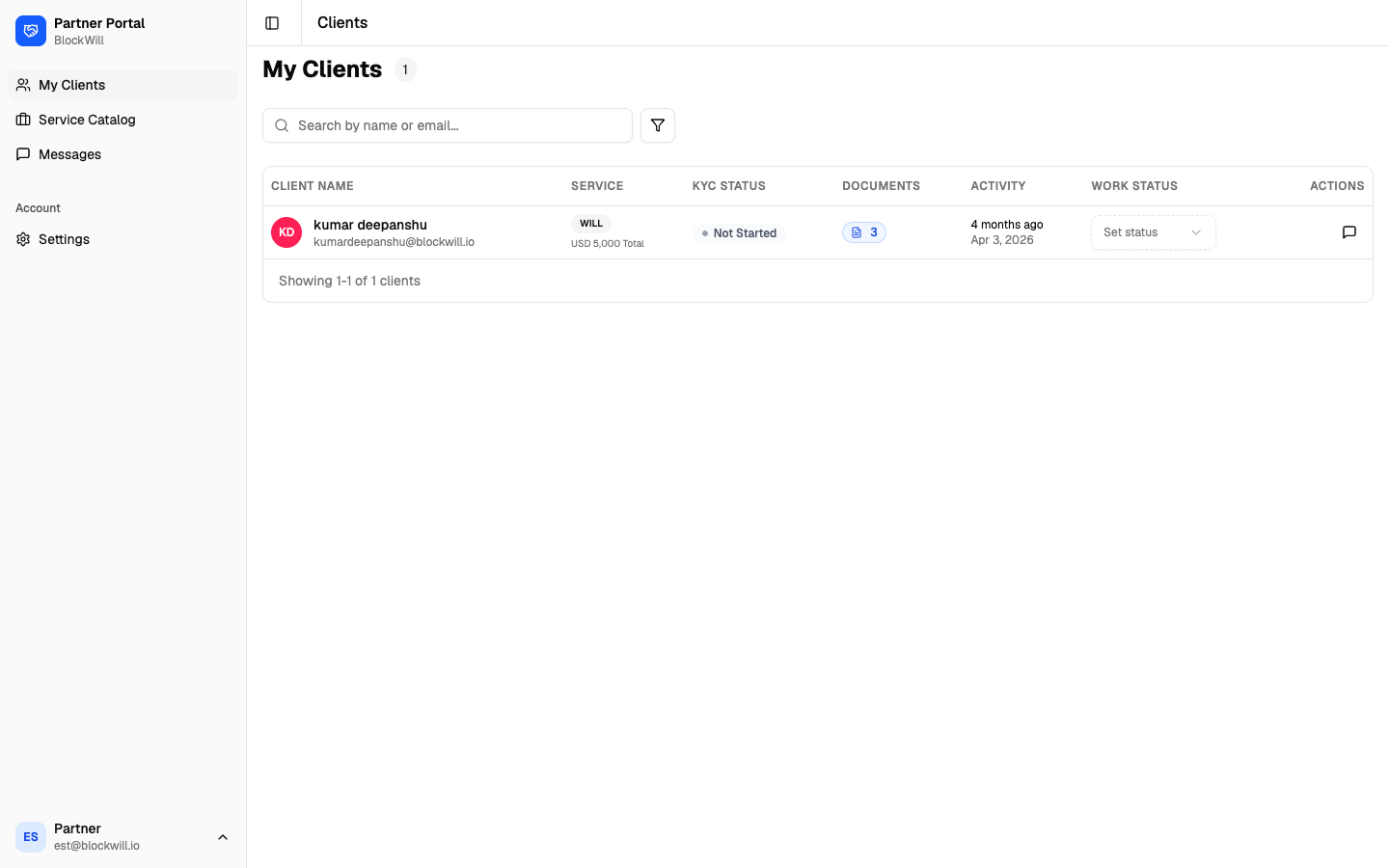
Task: Click the Apr 3, 2026 date
Action: pyautogui.click(x=1002, y=240)
